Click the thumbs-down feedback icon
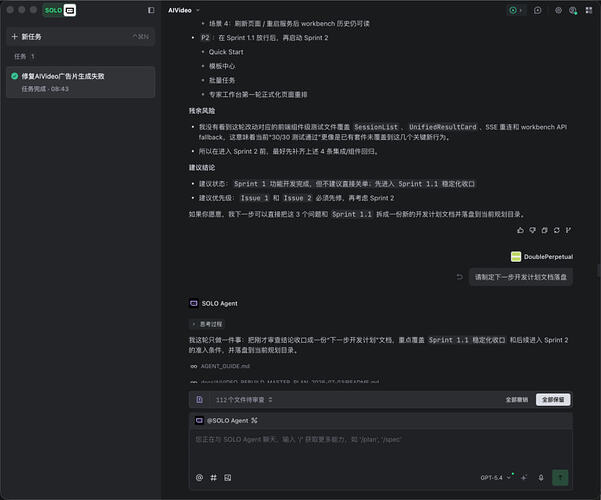Viewport: 601px width, 500px height. [532, 230]
